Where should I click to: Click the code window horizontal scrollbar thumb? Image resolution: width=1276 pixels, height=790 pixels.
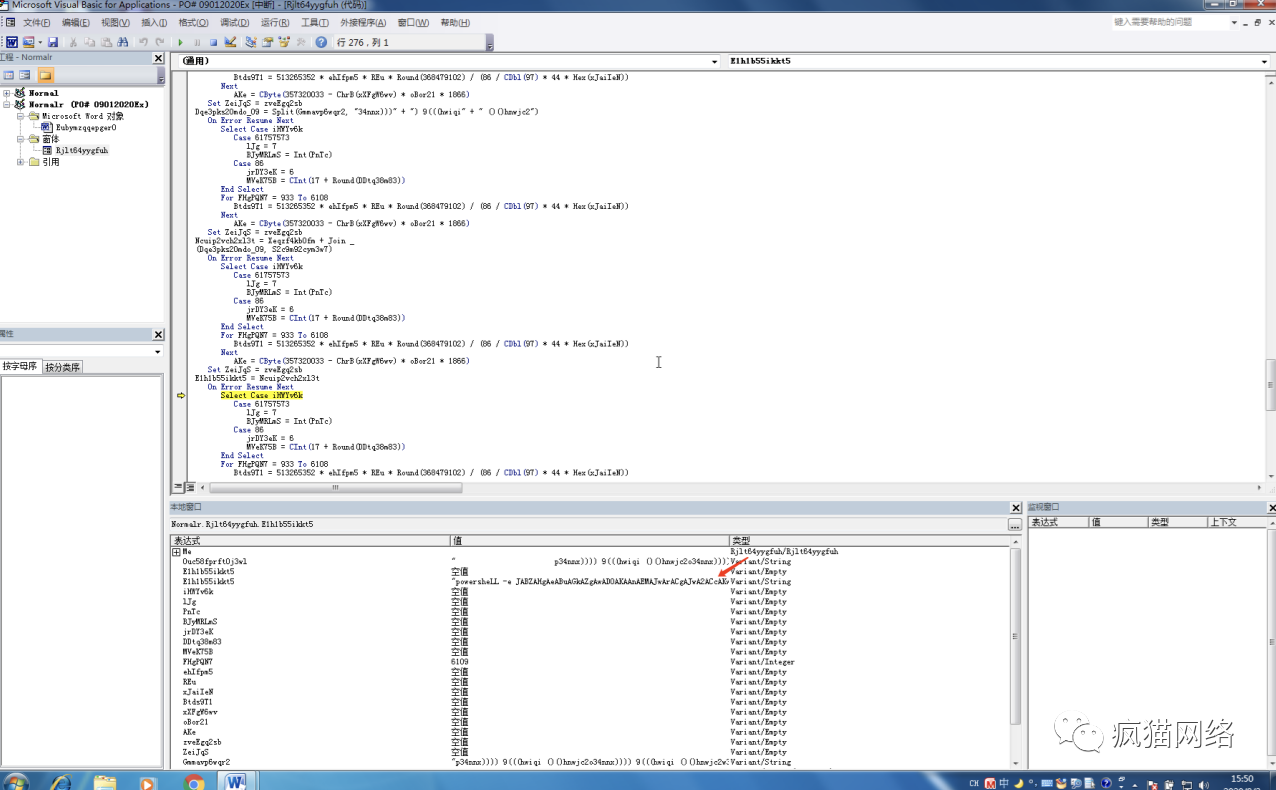click(335, 488)
